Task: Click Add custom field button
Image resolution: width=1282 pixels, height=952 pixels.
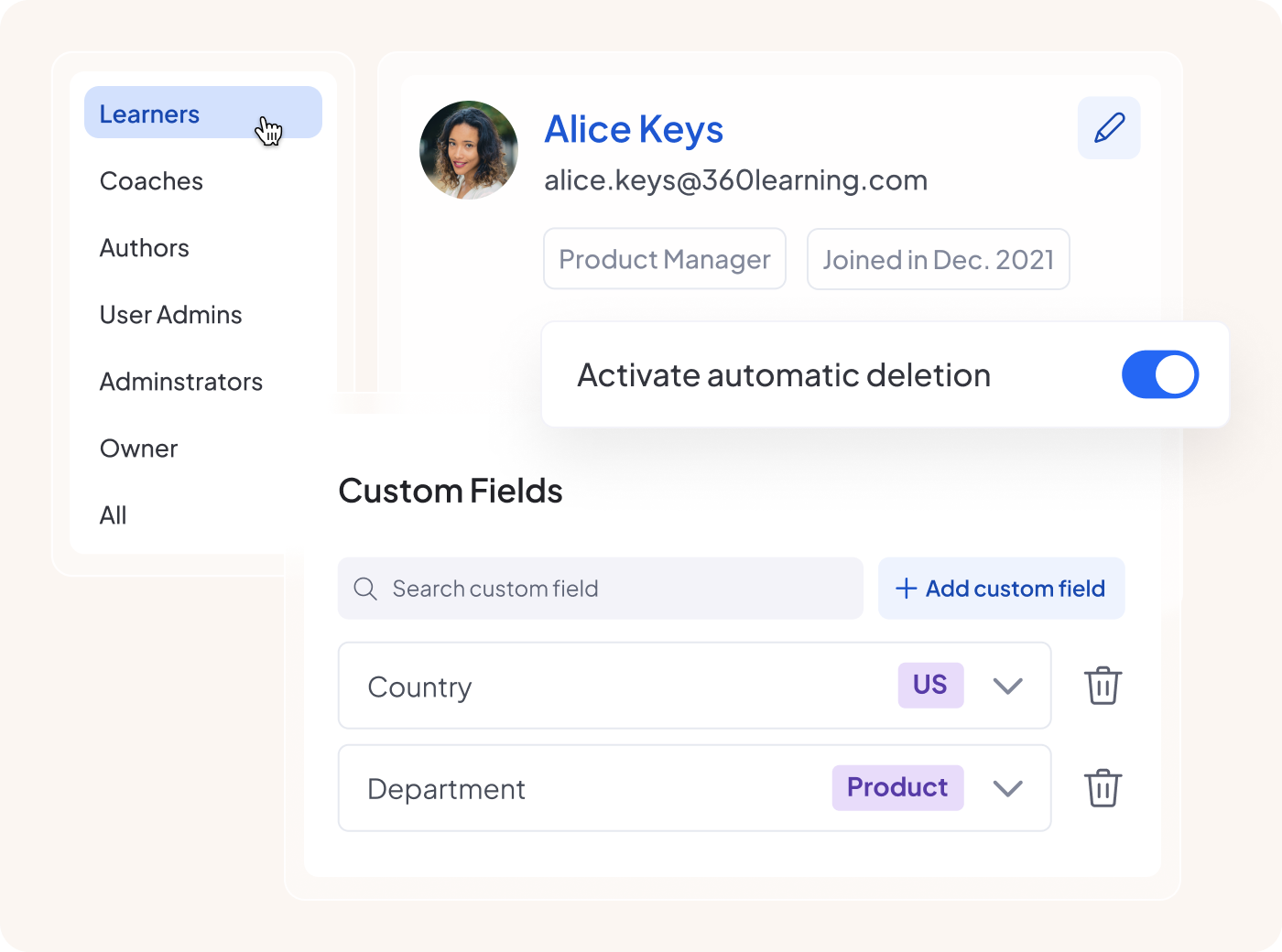Action: coord(1001,589)
